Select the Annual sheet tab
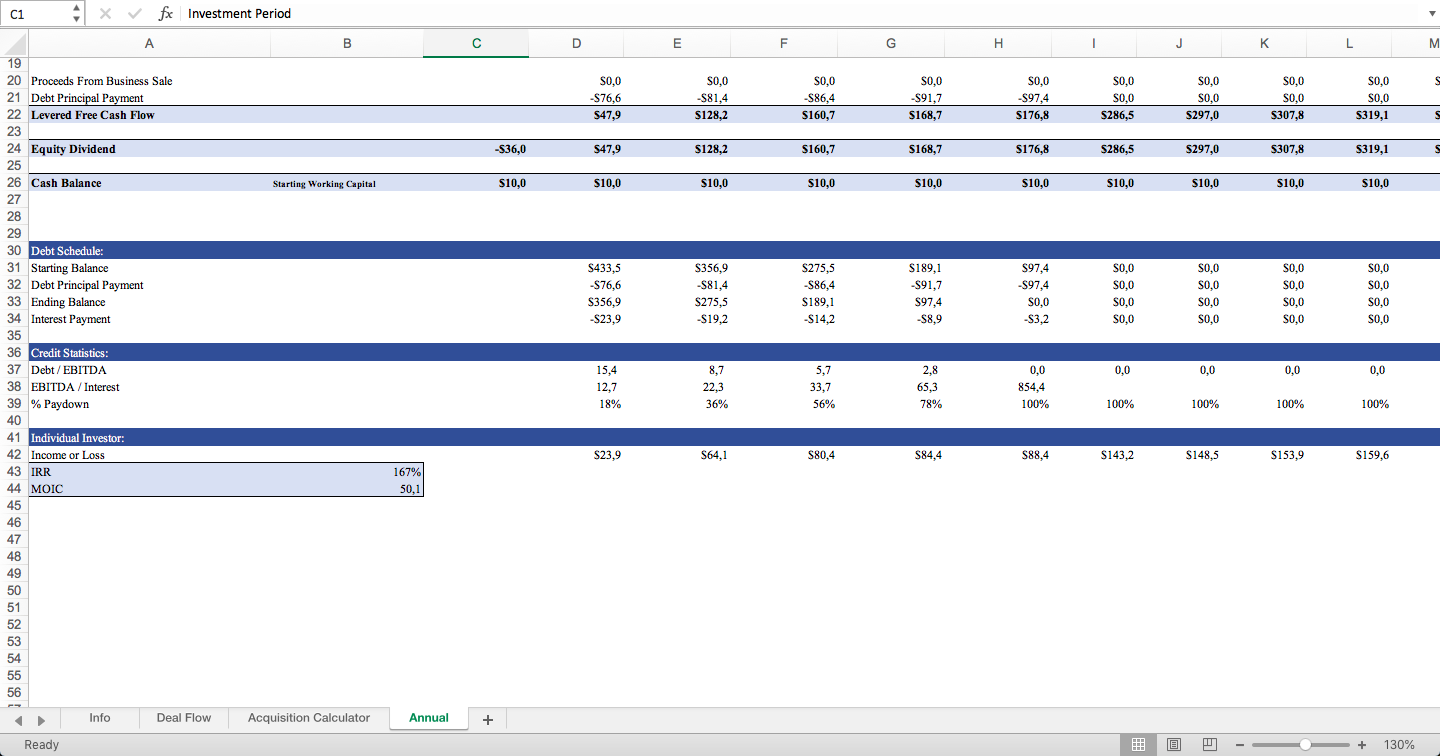This screenshot has height=756, width=1440. point(429,718)
